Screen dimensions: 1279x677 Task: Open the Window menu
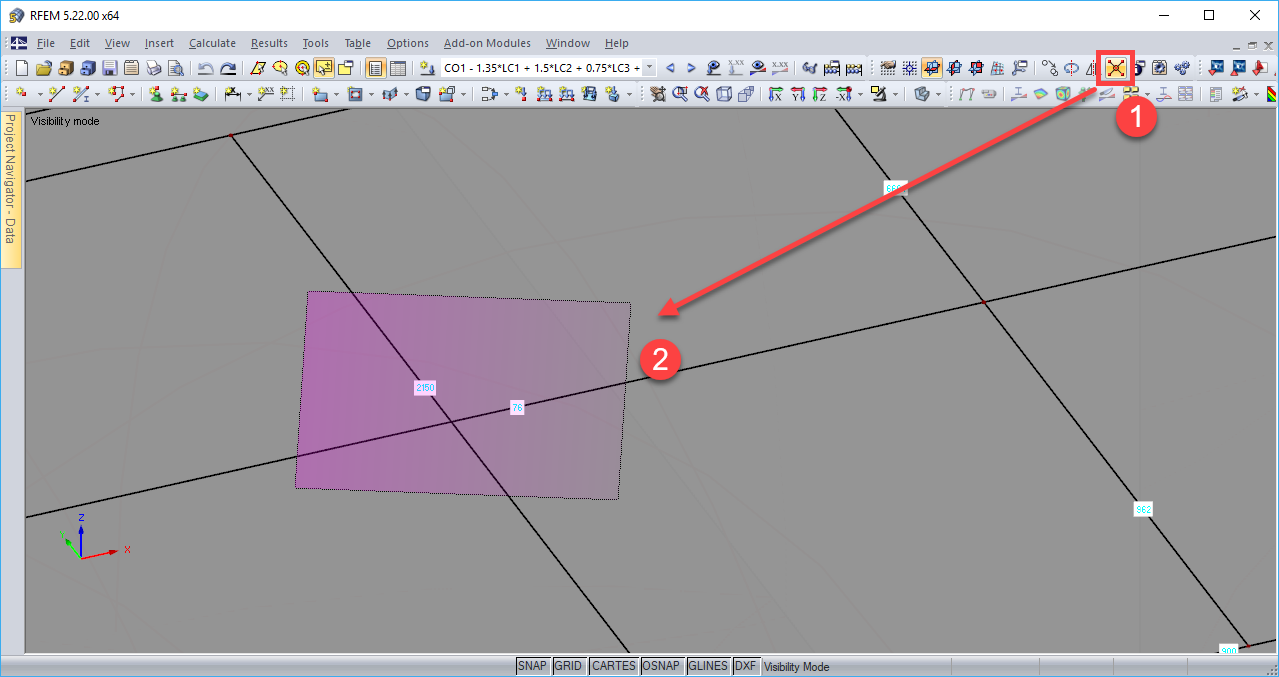[x=568, y=43]
